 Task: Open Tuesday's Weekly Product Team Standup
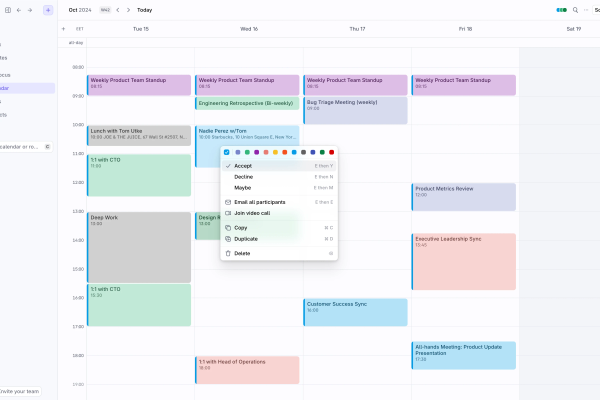tap(139, 85)
